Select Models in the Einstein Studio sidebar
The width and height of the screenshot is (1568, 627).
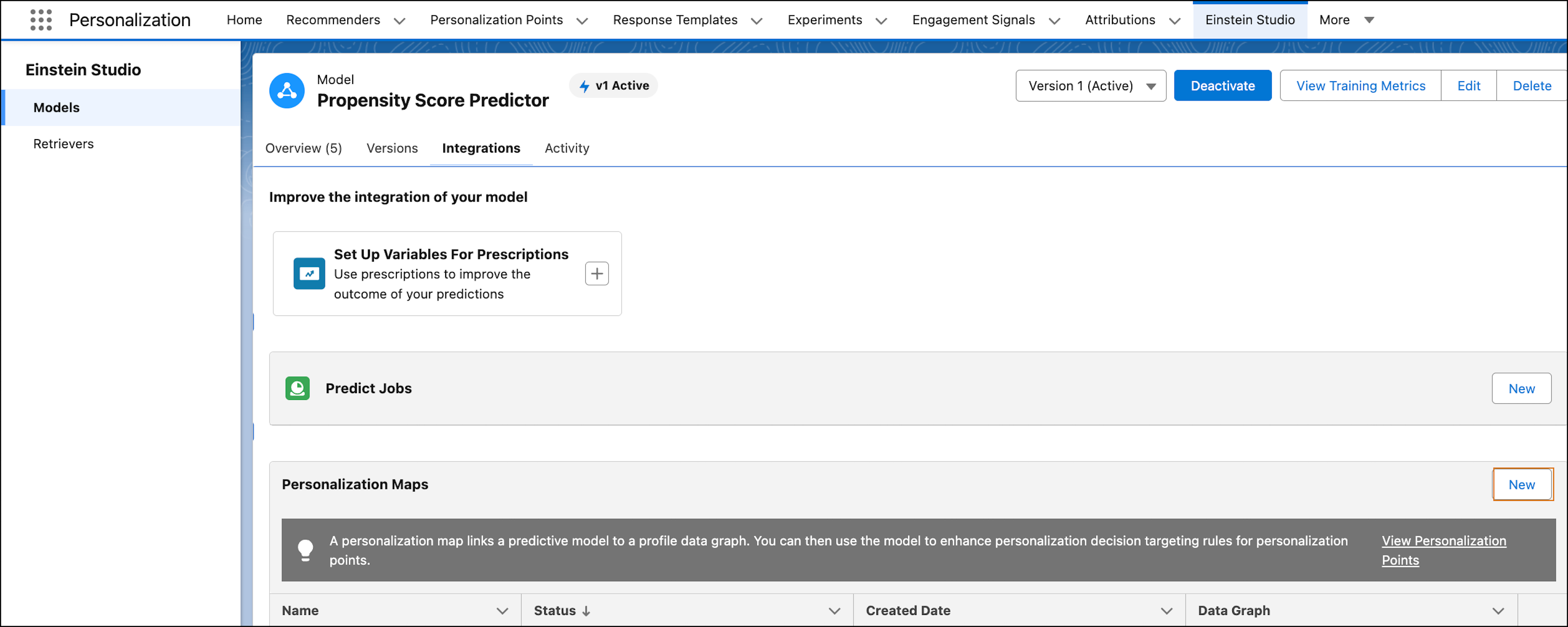pos(122,108)
